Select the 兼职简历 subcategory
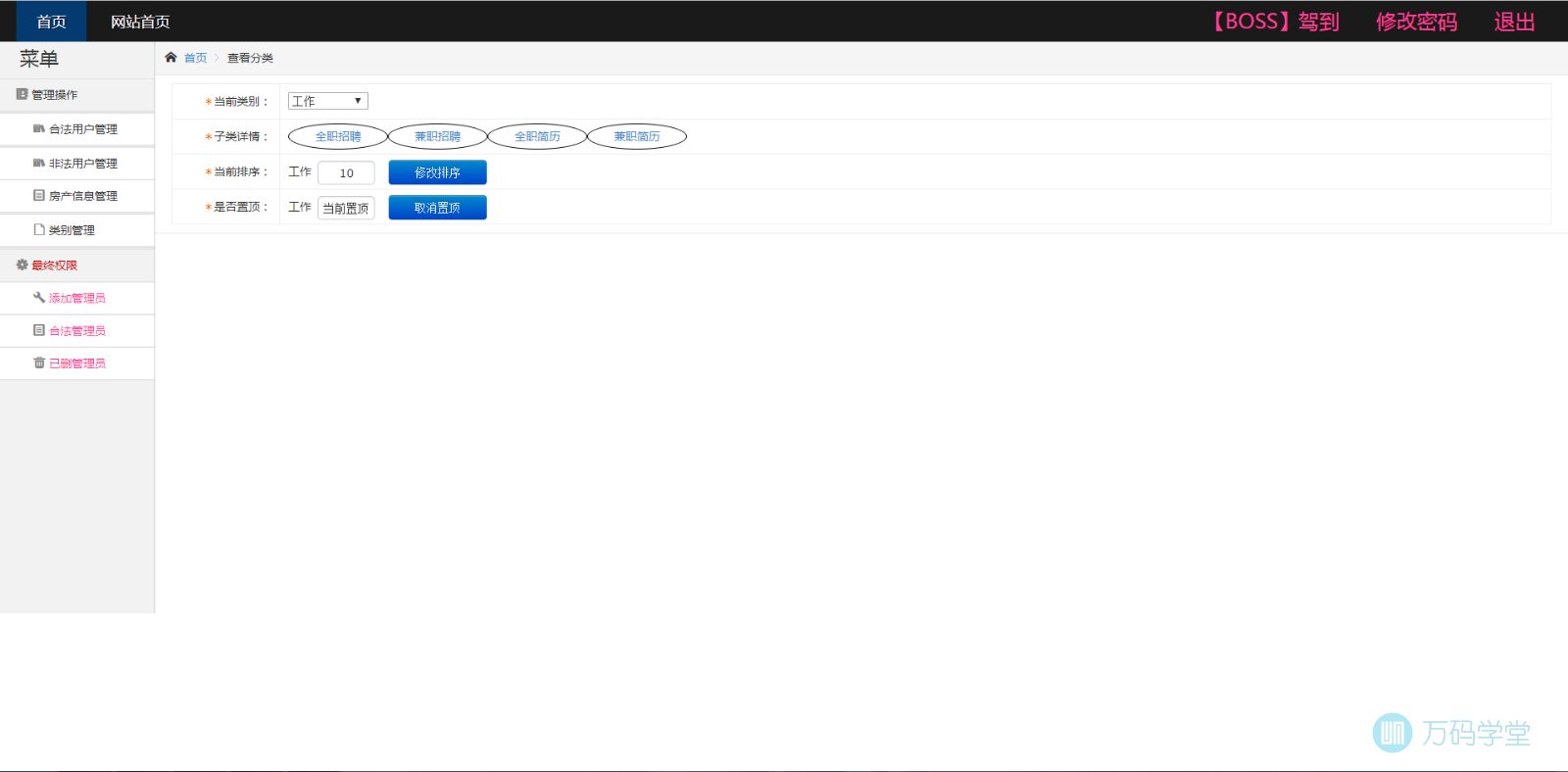Image resolution: width=1568 pixels, height=772 pixels. 637,136
